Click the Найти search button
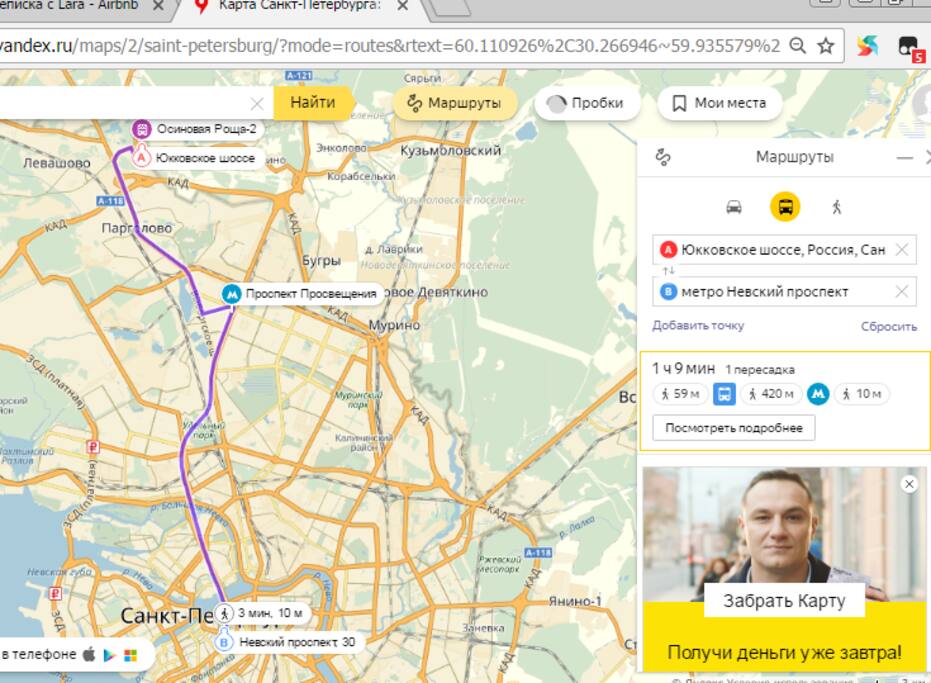931x683 pixels. [x=313, y=102]
